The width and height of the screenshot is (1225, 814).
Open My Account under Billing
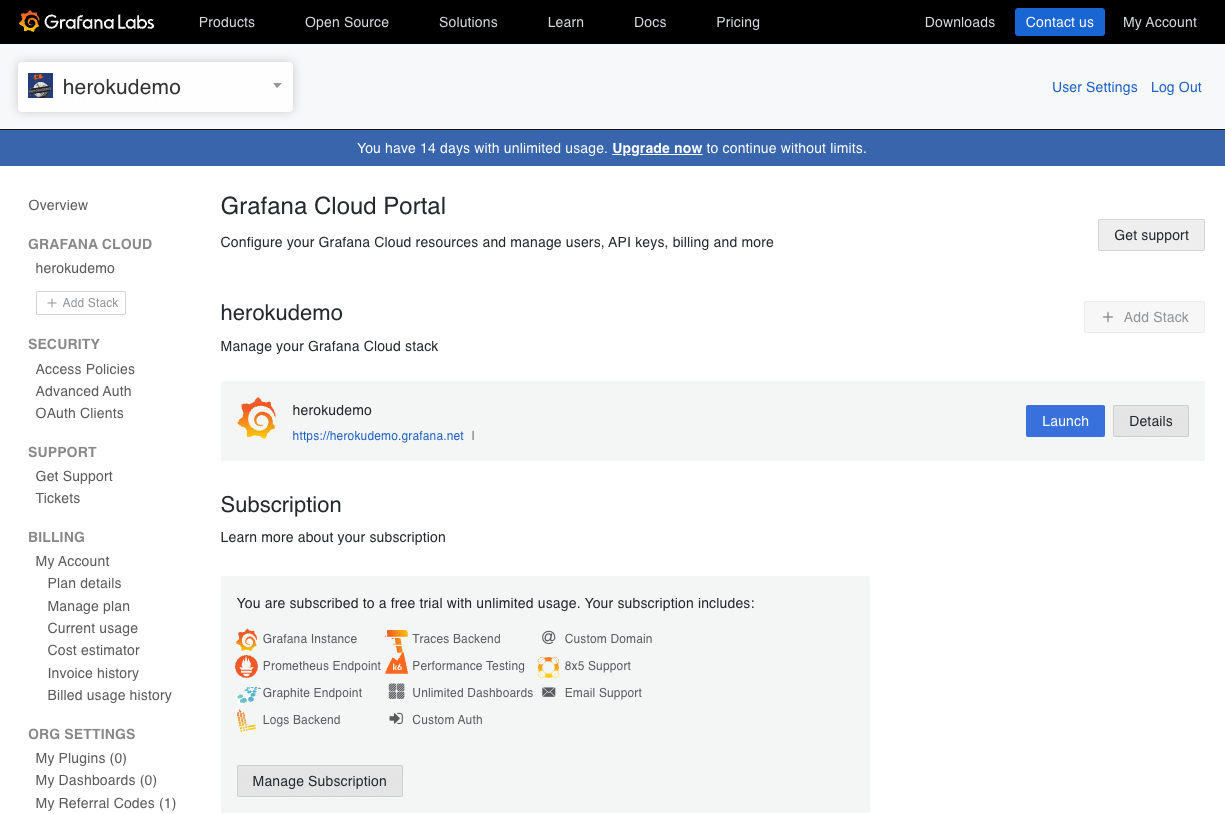(72, 561)
